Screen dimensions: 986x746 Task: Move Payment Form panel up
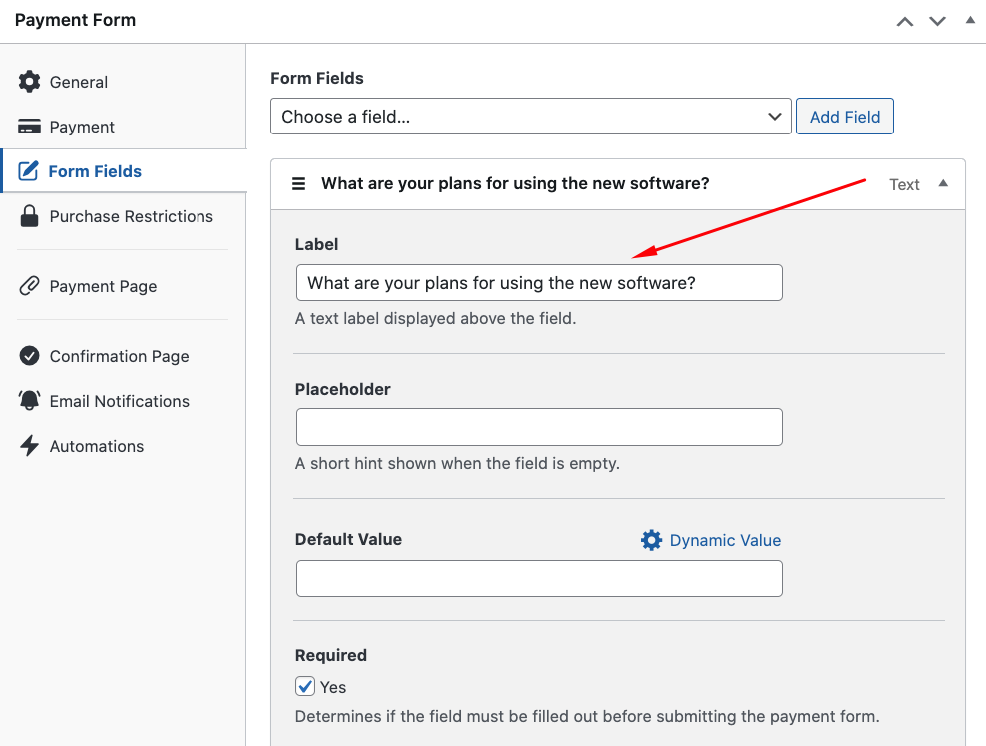pyautogui.click(x=905, y=21)
